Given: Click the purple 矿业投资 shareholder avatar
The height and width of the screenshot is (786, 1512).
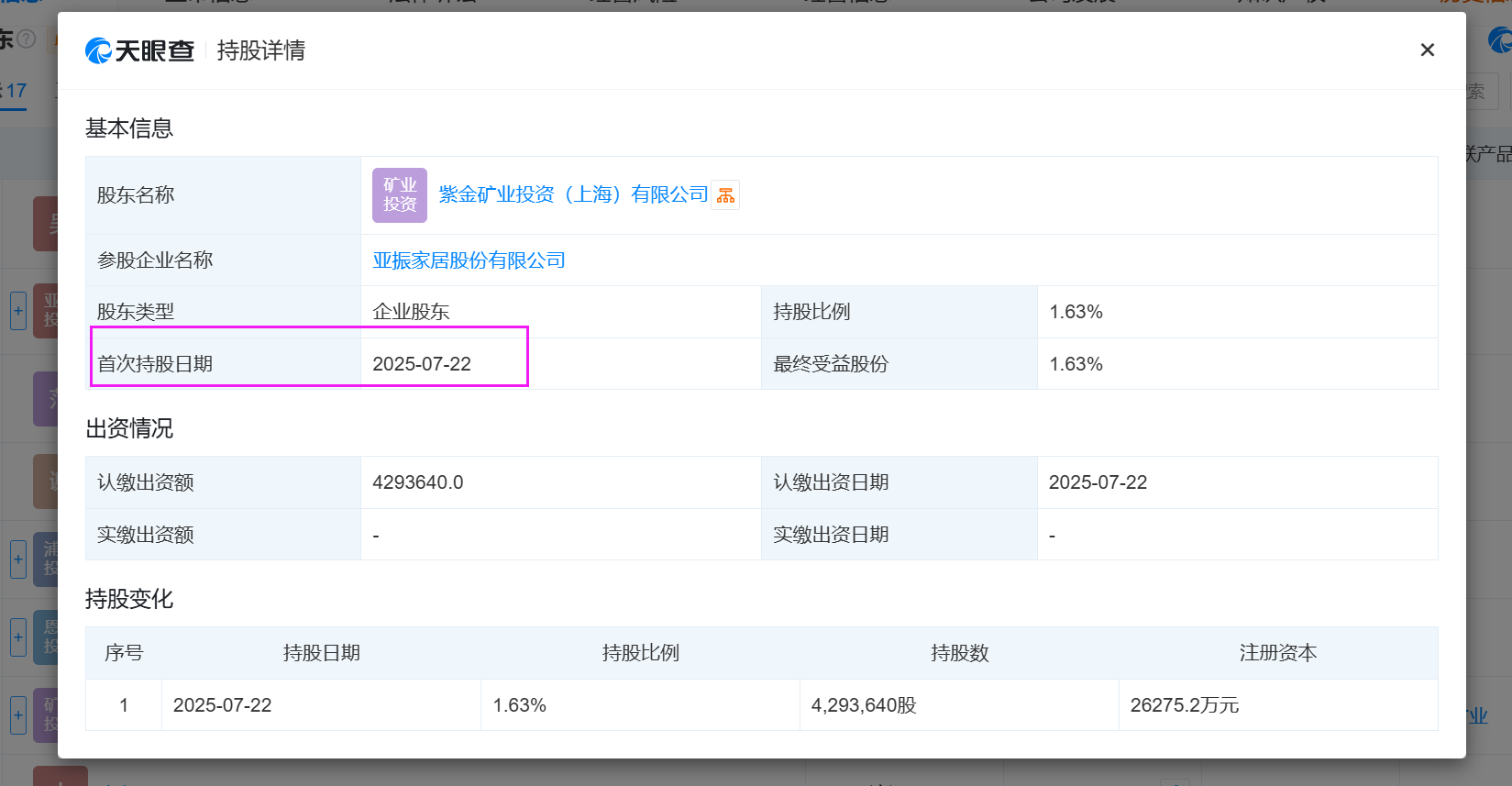Looking at the screenshot, I should click(400, 195).
